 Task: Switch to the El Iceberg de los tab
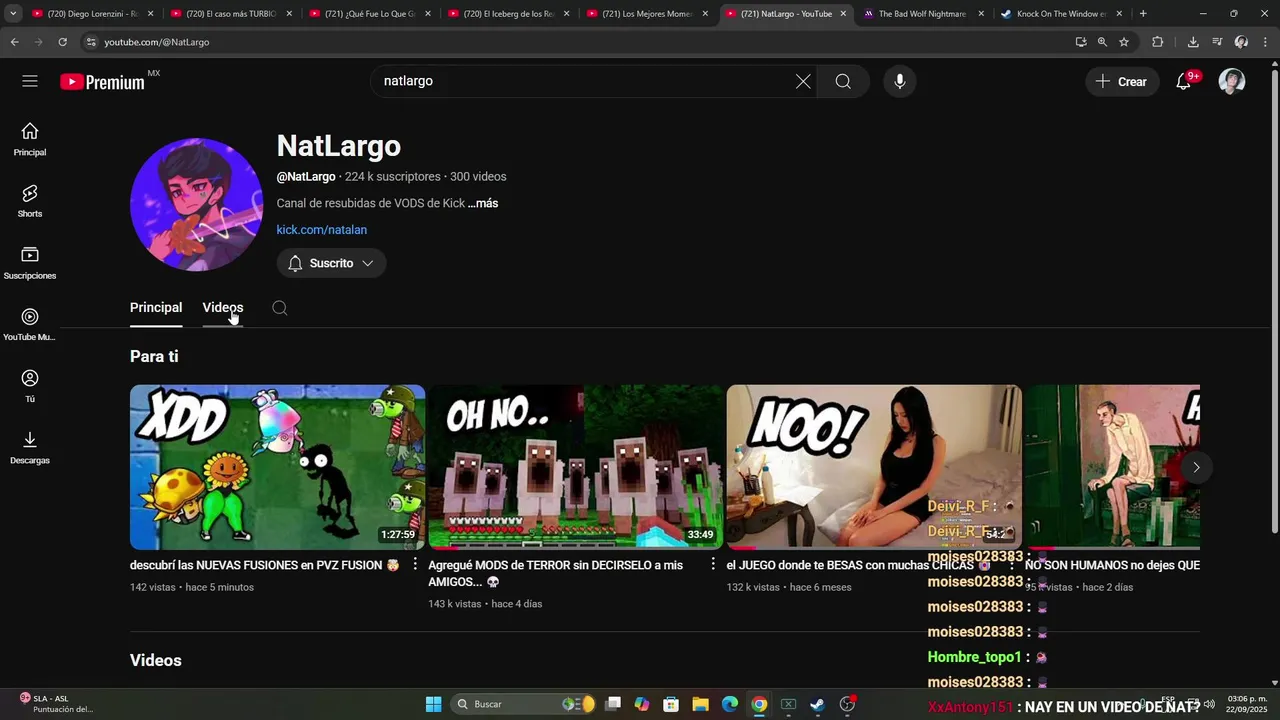tap(508, 14)
